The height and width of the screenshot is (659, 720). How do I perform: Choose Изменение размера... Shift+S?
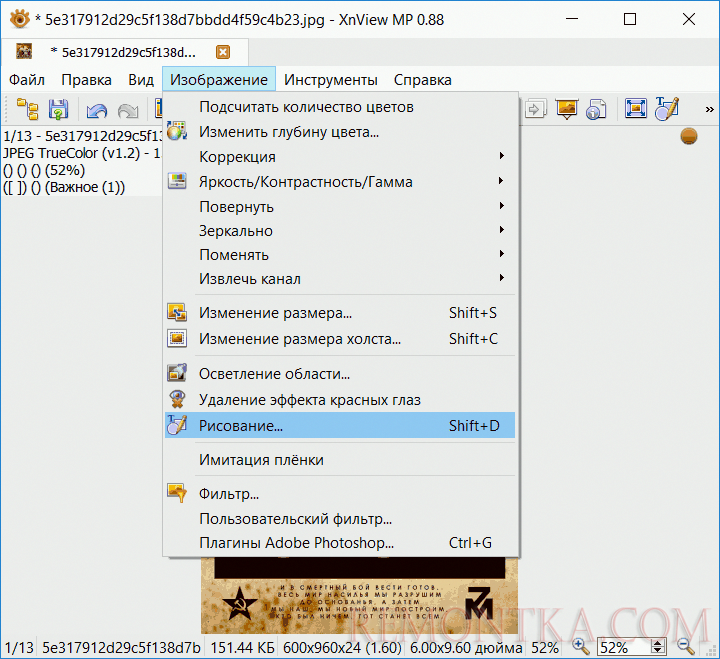pos(340,313)
